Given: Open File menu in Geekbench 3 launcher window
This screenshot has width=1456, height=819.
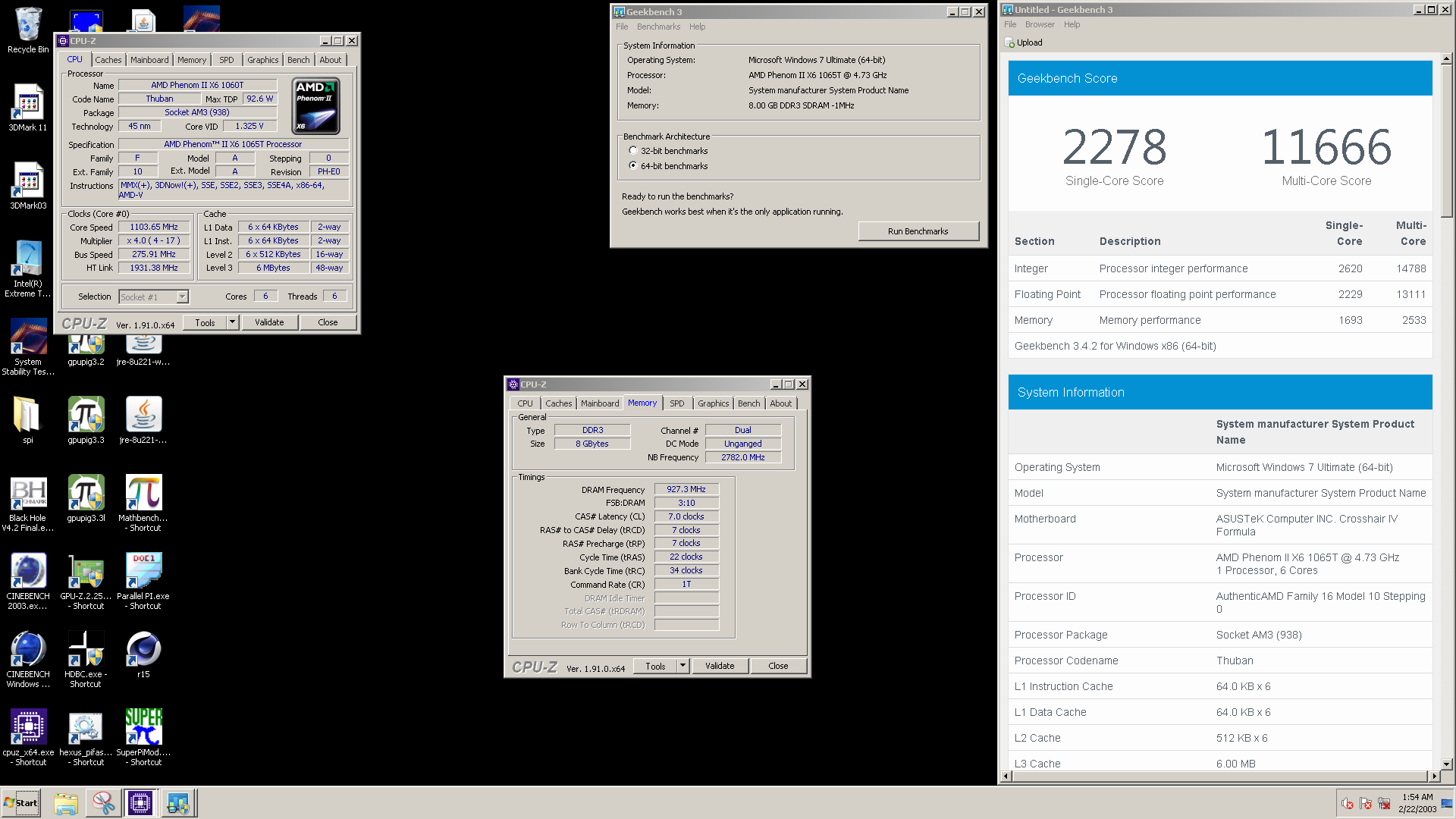Looking at the screenshot, I should pyautogui.click(x=622, y=27).
